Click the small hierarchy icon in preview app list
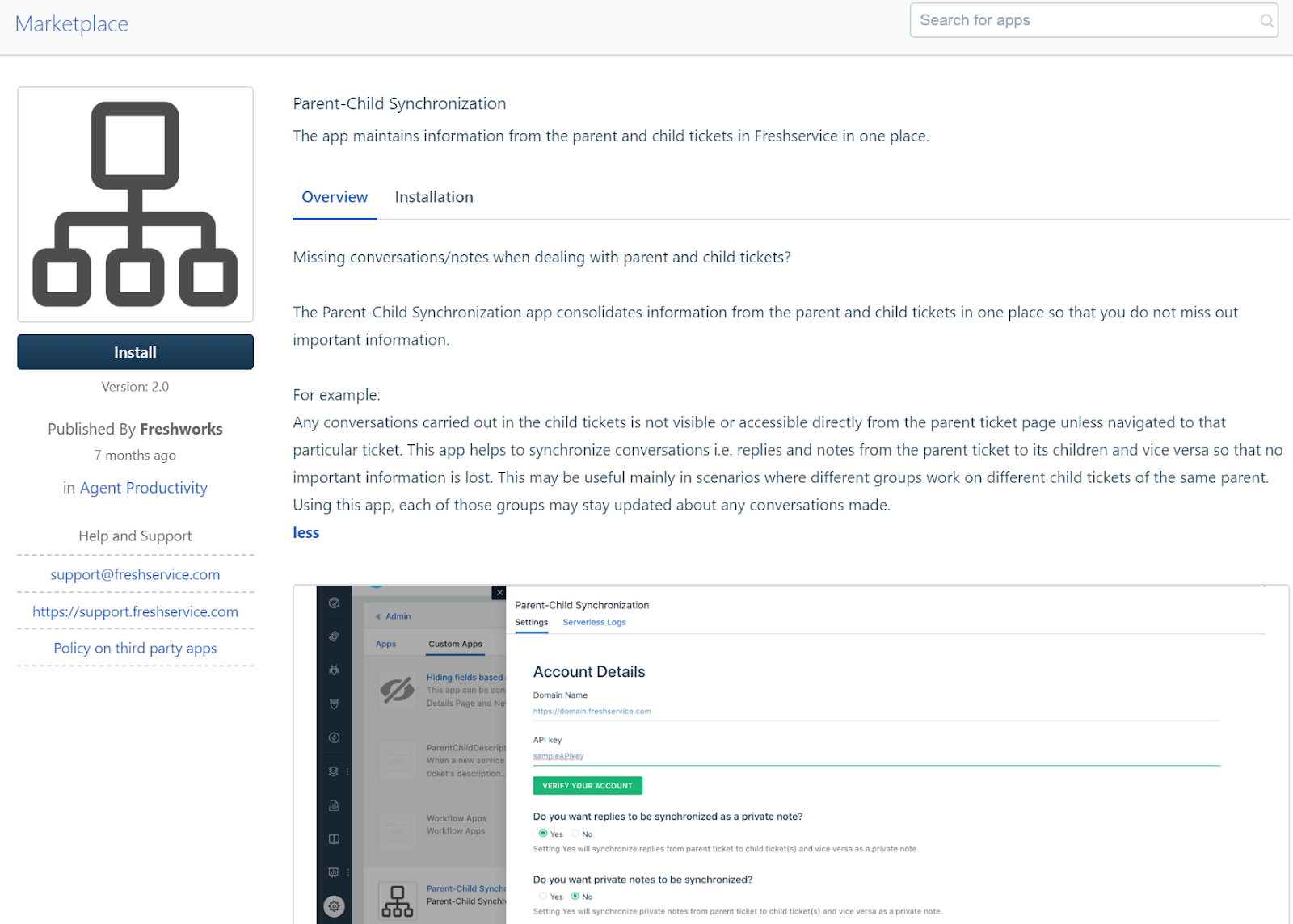The width and height of the screenshot is (1293, 924). [x=397, y=901]
